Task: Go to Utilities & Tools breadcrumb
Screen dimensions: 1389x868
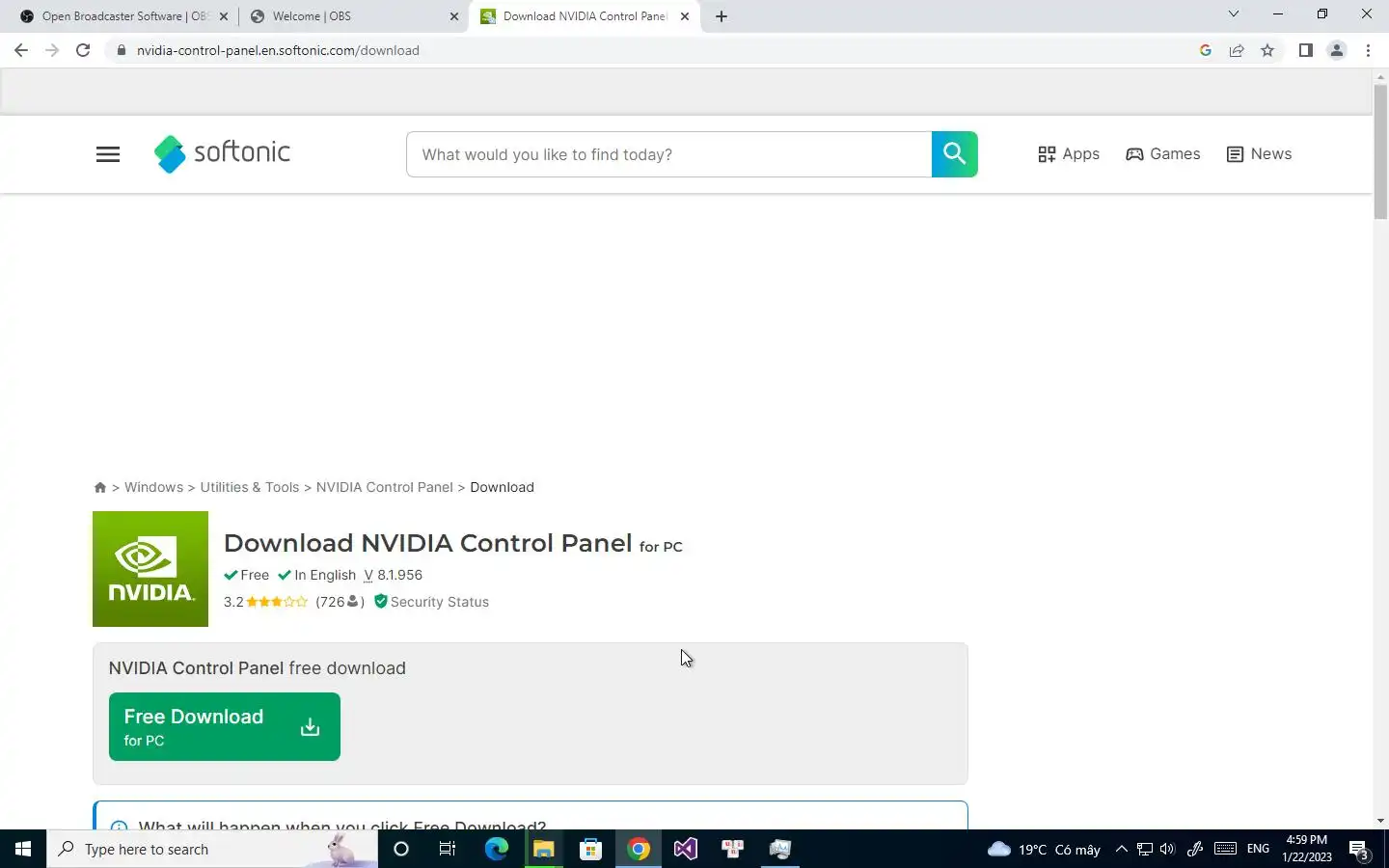Action: (x=250, y=487)
